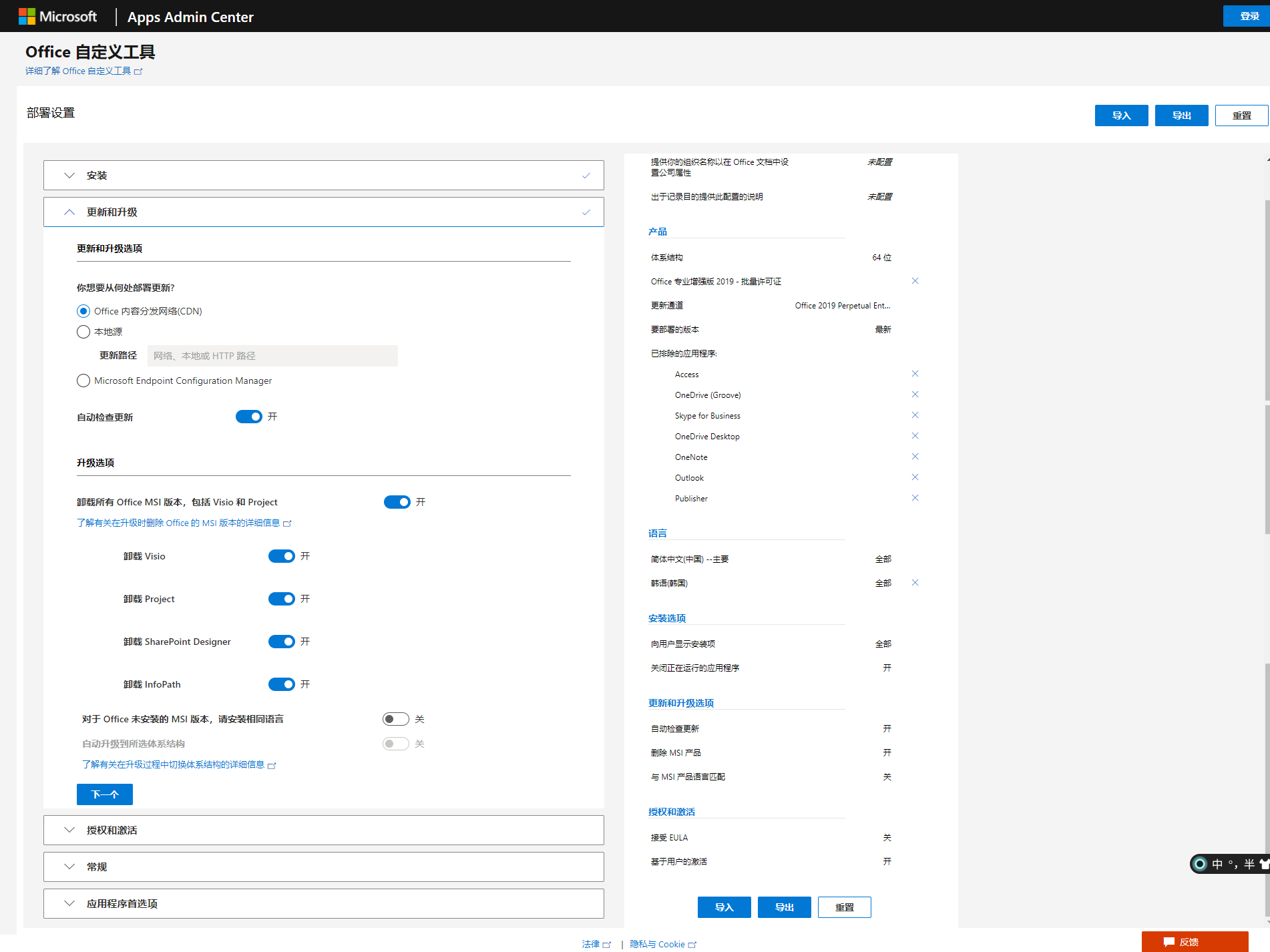Click 下一个 next button

[x=105, y=794]
